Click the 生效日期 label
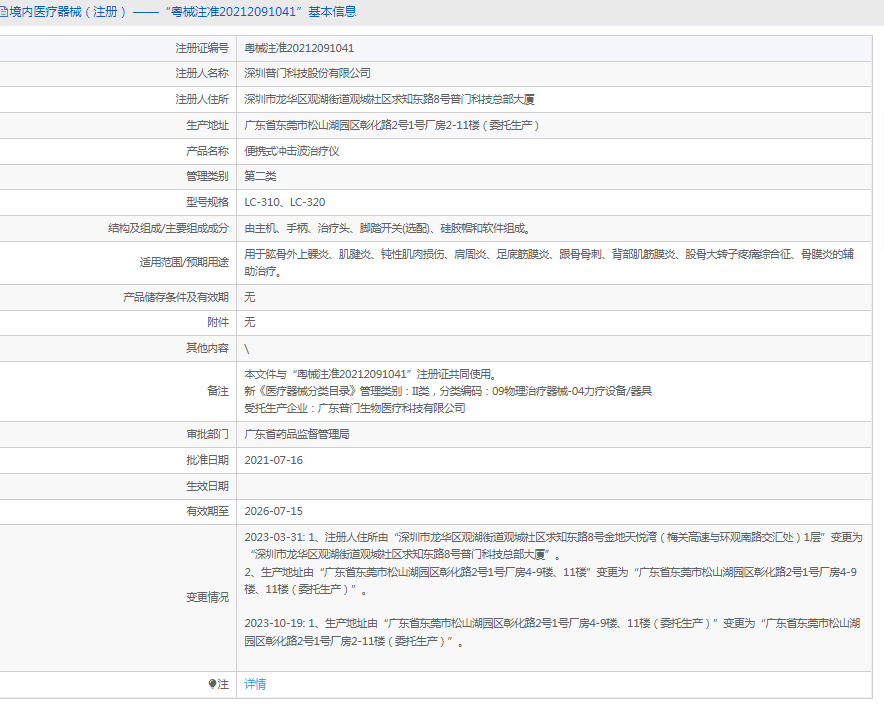This screenshot has height=706, width=884. pyautogui.click(x=207, y=486)
